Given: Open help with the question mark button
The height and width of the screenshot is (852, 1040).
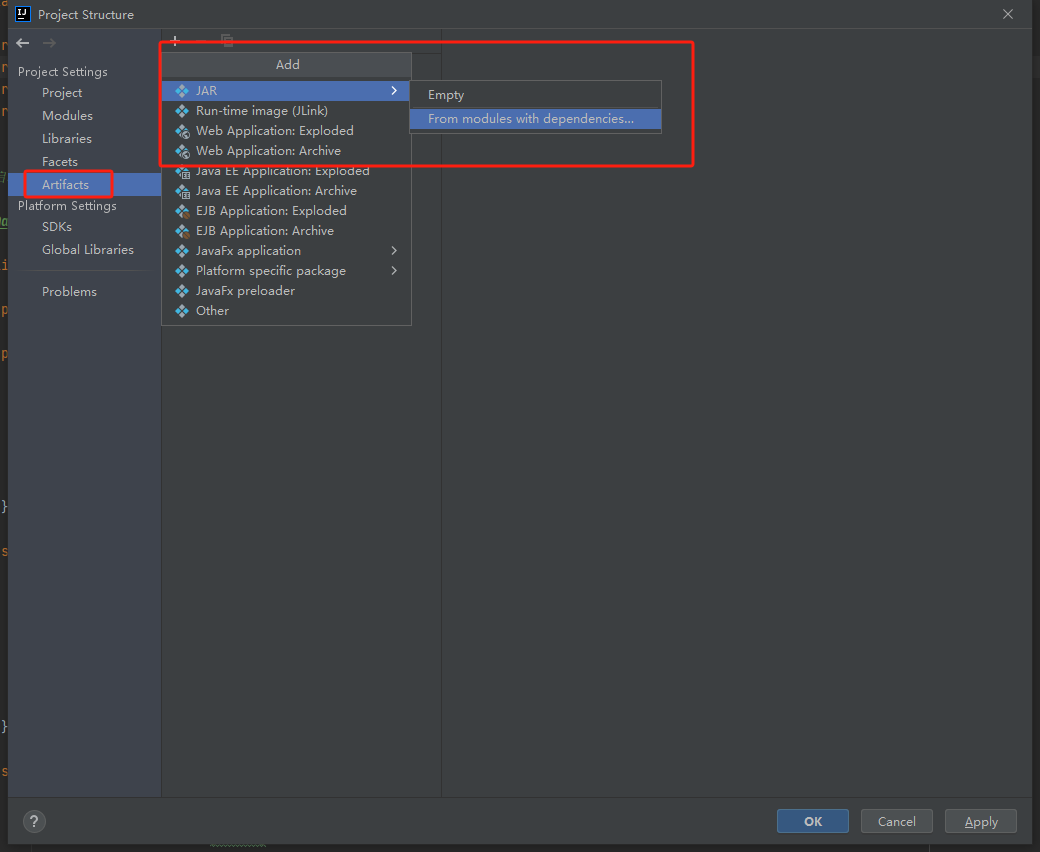Looking at the screenshot, I should point(34,822).
